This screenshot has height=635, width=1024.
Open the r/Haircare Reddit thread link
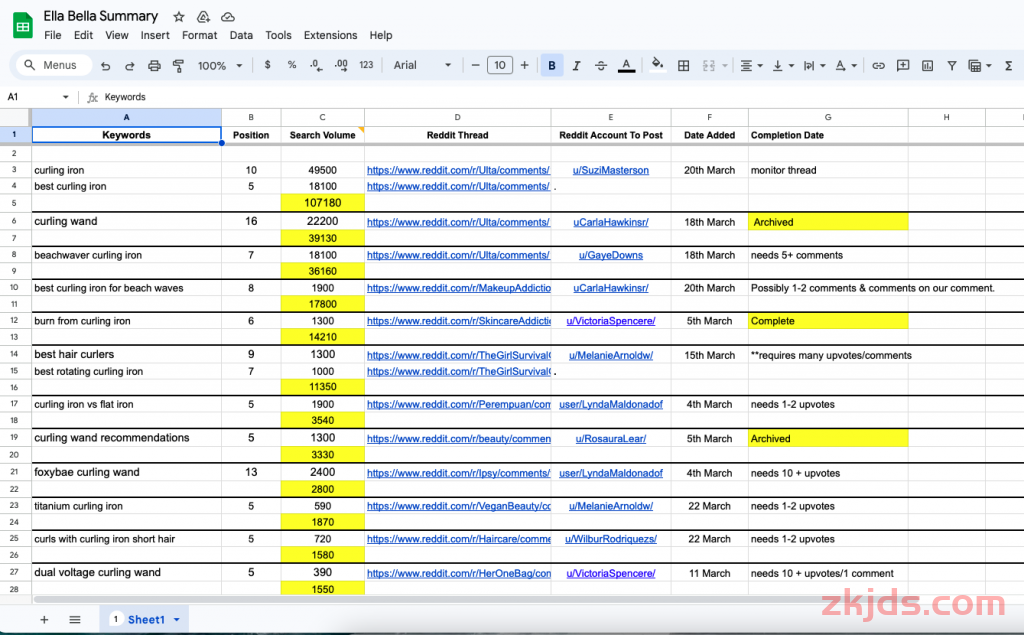tap(458, 539)
